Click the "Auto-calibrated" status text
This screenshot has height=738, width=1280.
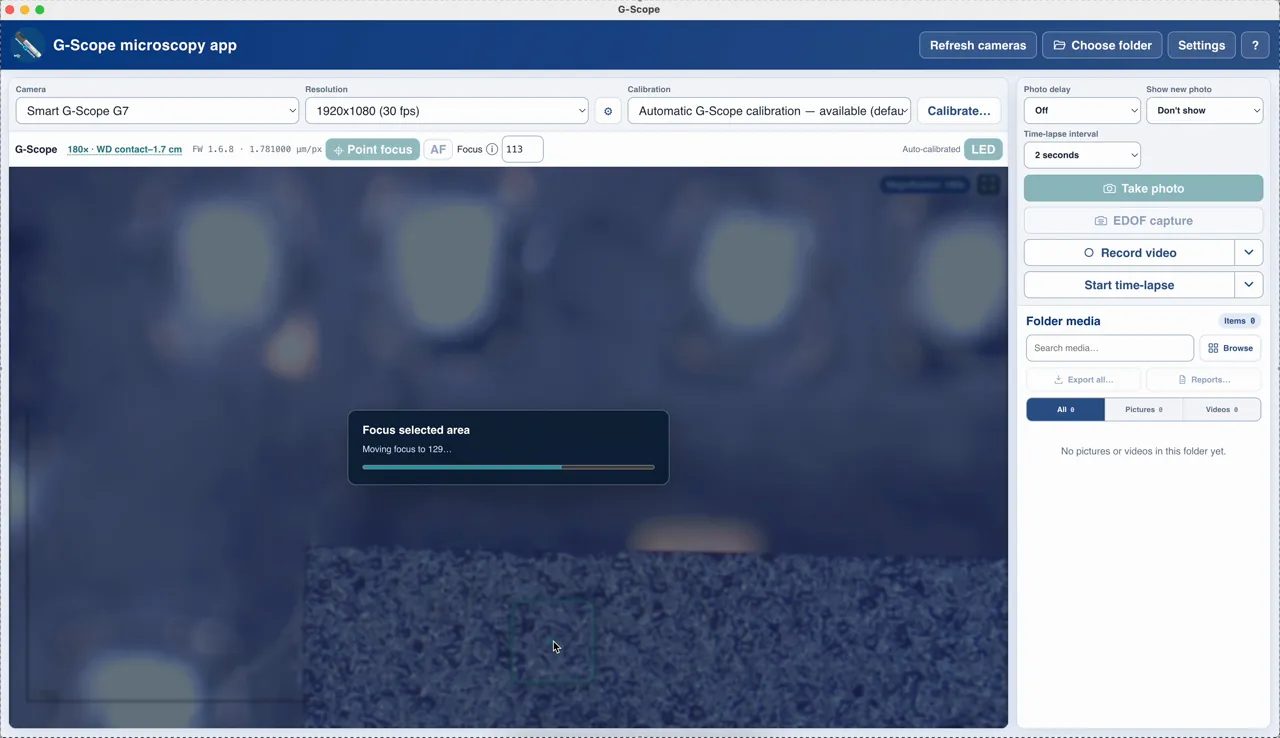point(930,150)
